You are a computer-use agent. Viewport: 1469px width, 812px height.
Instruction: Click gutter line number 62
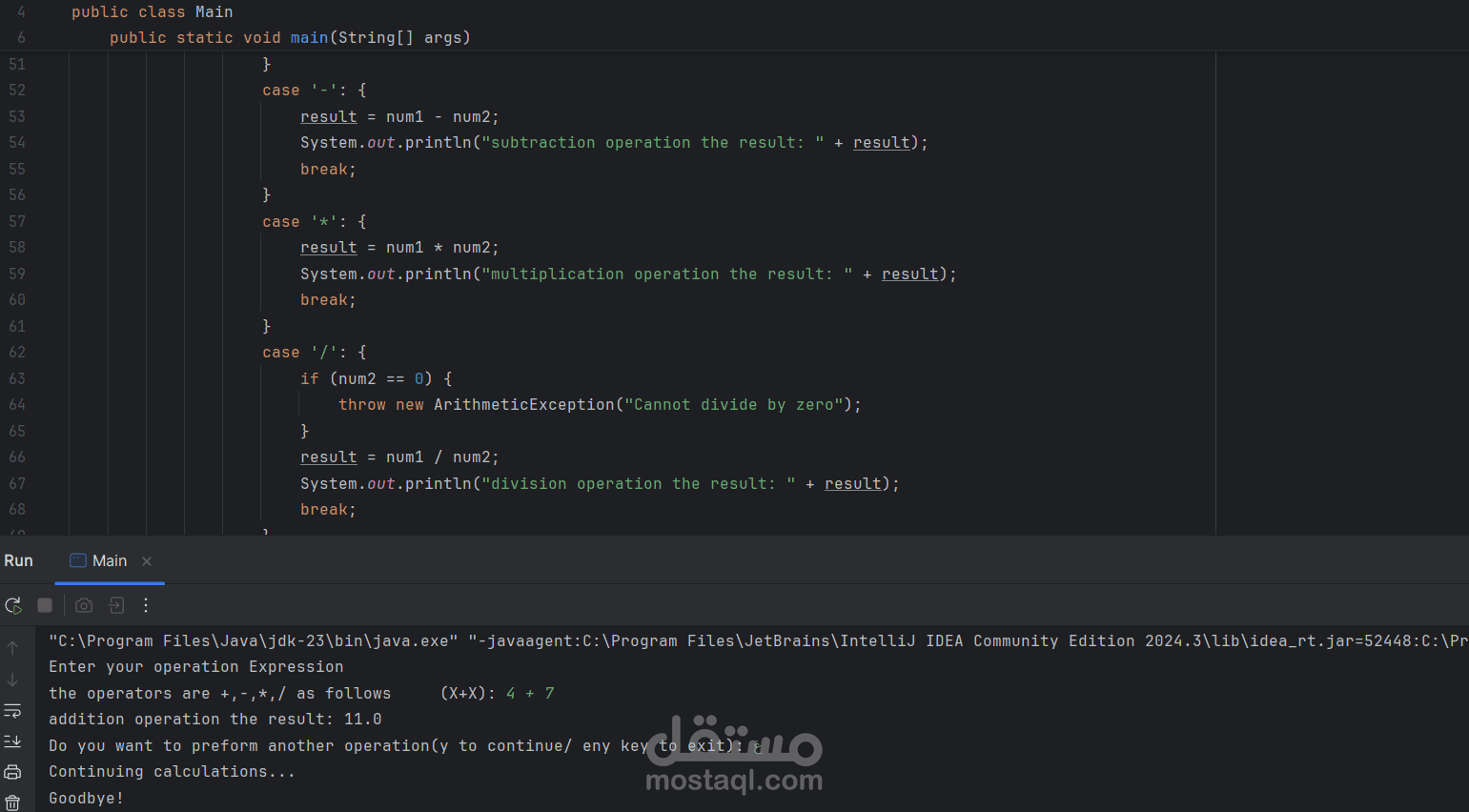(x=17, y=353)
